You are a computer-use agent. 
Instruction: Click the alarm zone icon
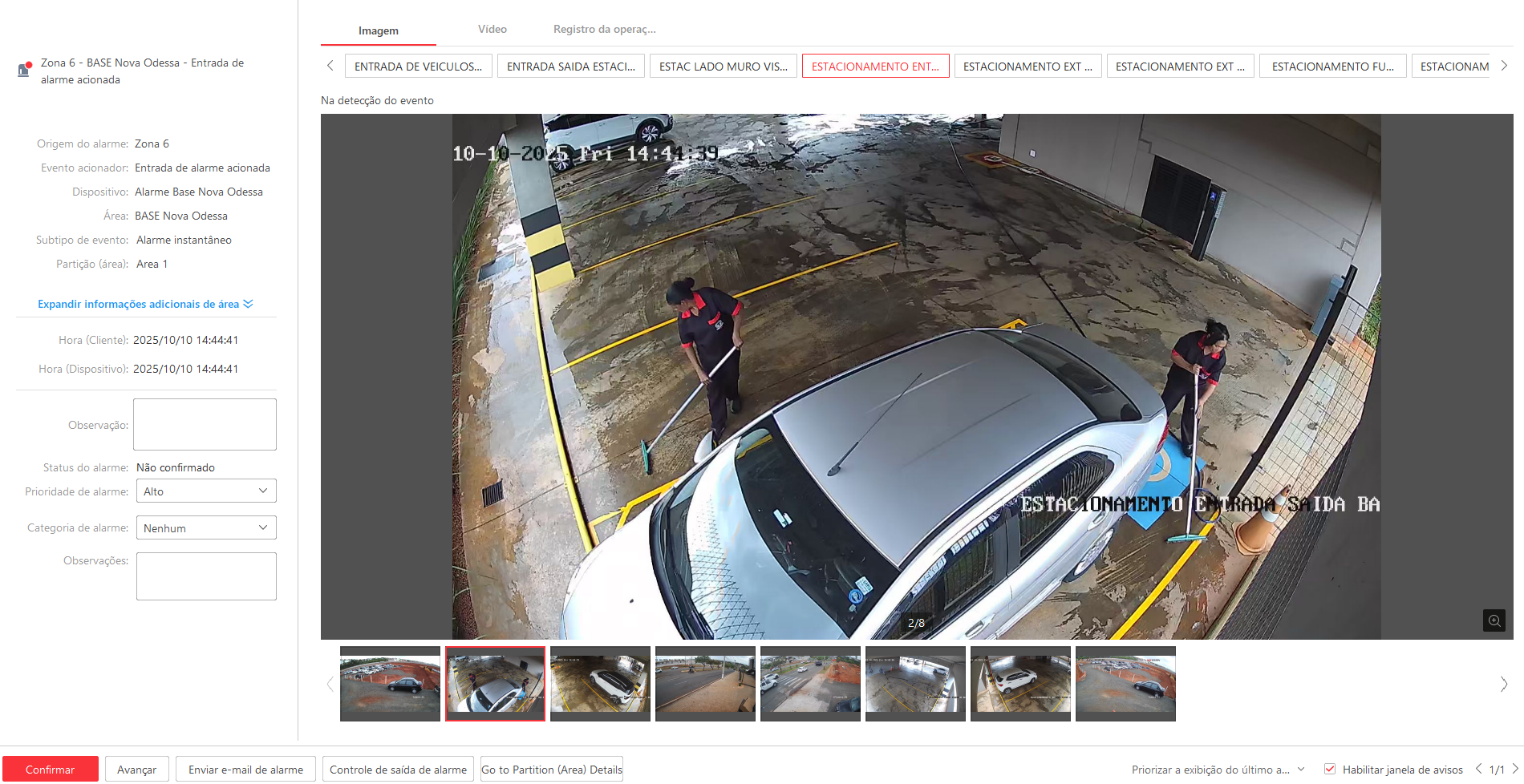(25, 70)
